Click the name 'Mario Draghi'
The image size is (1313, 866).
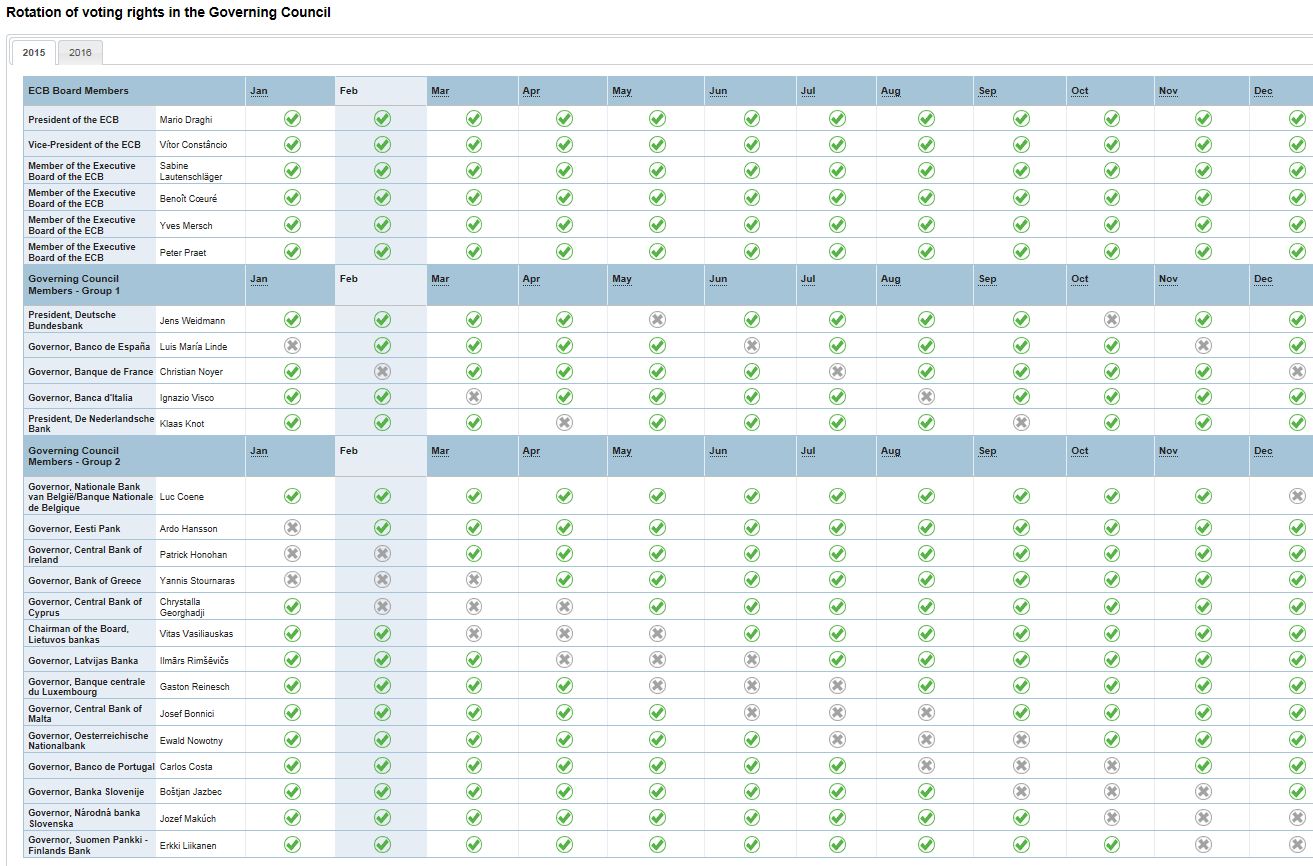[186, 119]
